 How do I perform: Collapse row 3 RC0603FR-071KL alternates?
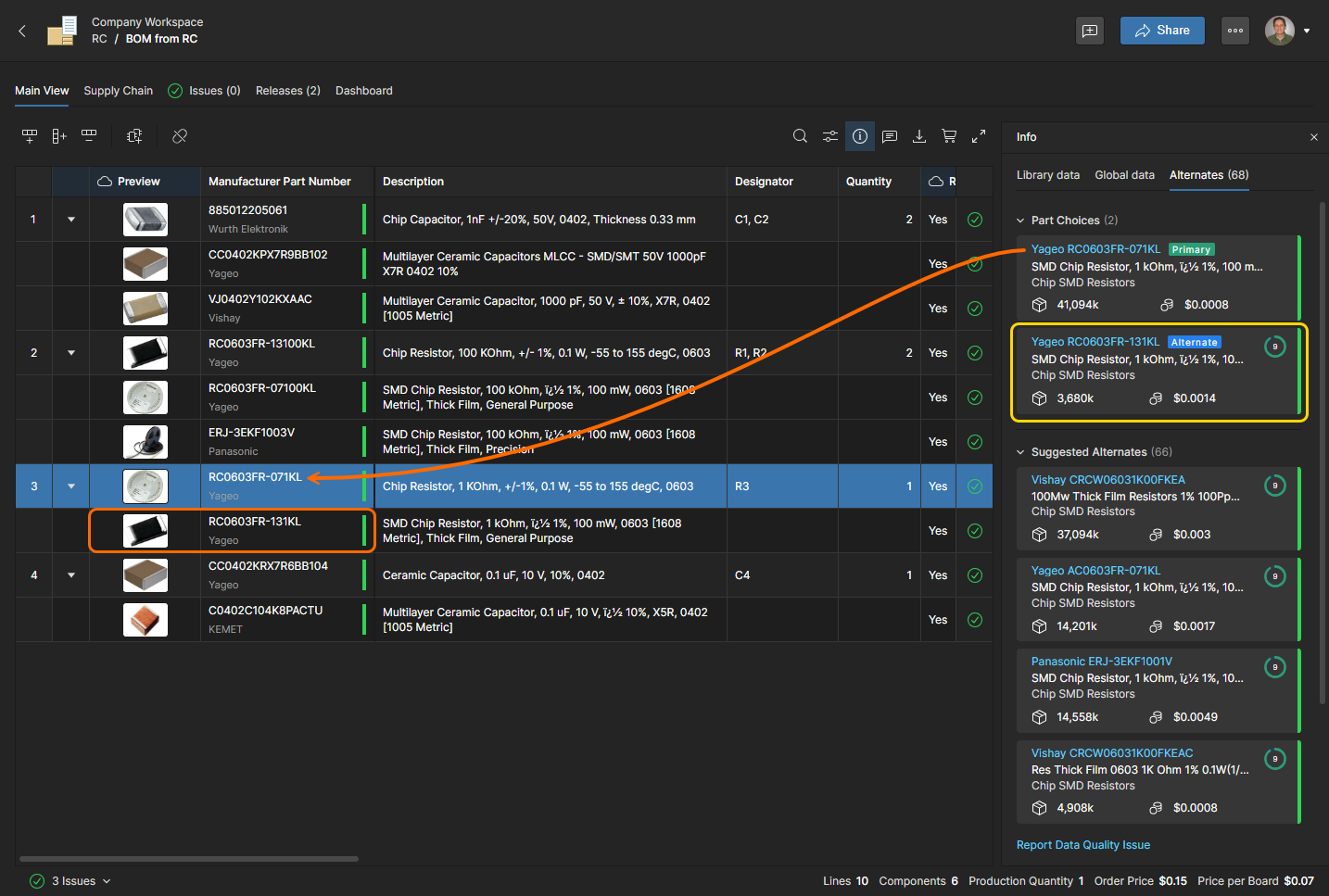coord(71,486)
